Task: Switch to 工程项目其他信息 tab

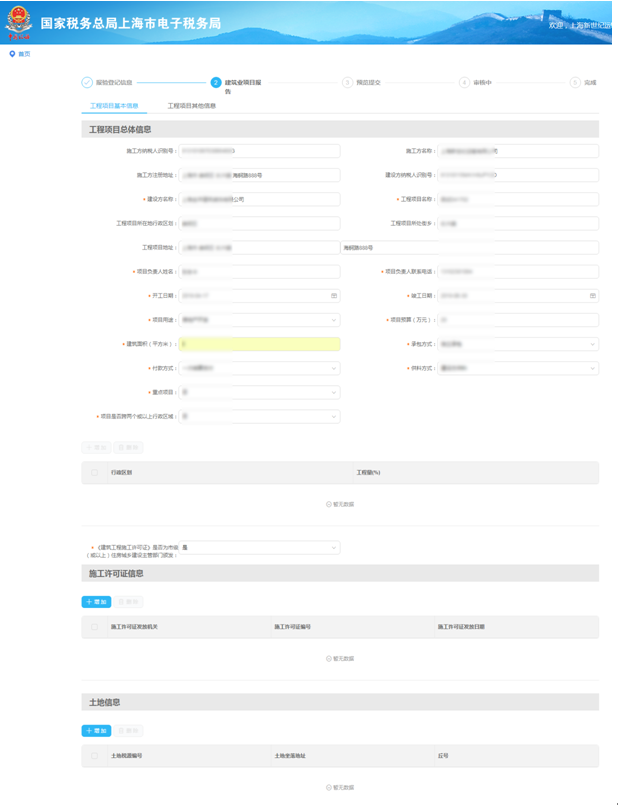Action: point(191,105)
